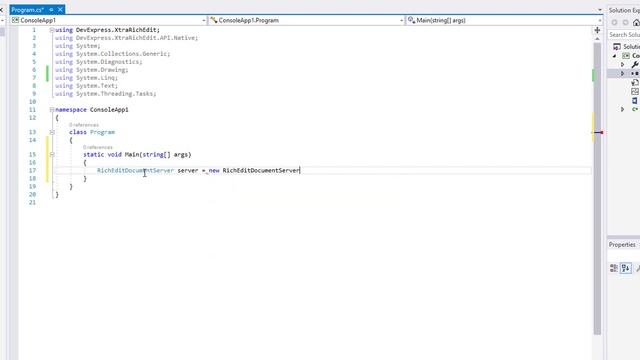The image size is (640, 360).
Task: Click the 'using System.Drawing;' line
Action: [x=92, y=70]
